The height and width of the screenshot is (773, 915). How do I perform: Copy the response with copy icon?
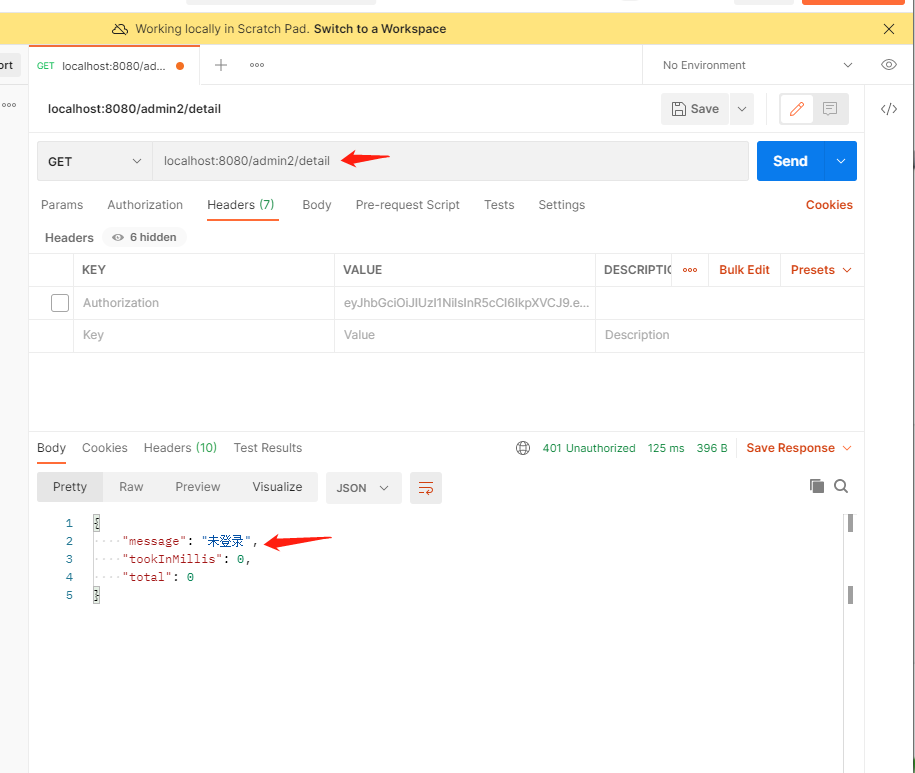pyautogui.click(x=817, y=486)
